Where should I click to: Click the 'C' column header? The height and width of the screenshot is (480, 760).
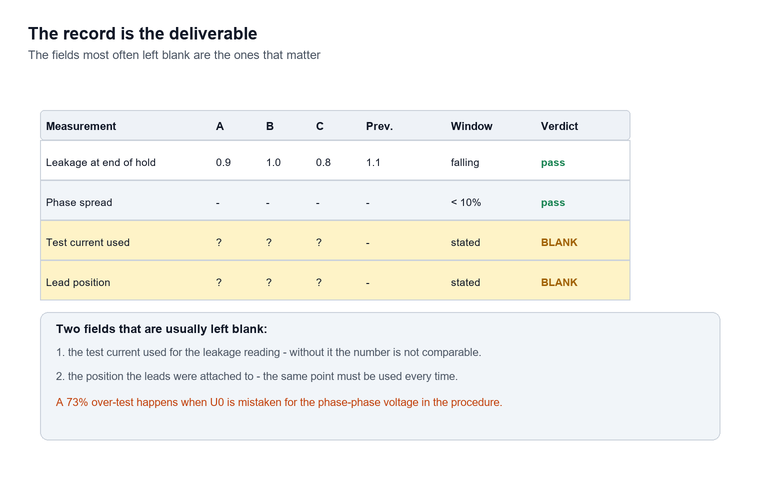[320, 126]
